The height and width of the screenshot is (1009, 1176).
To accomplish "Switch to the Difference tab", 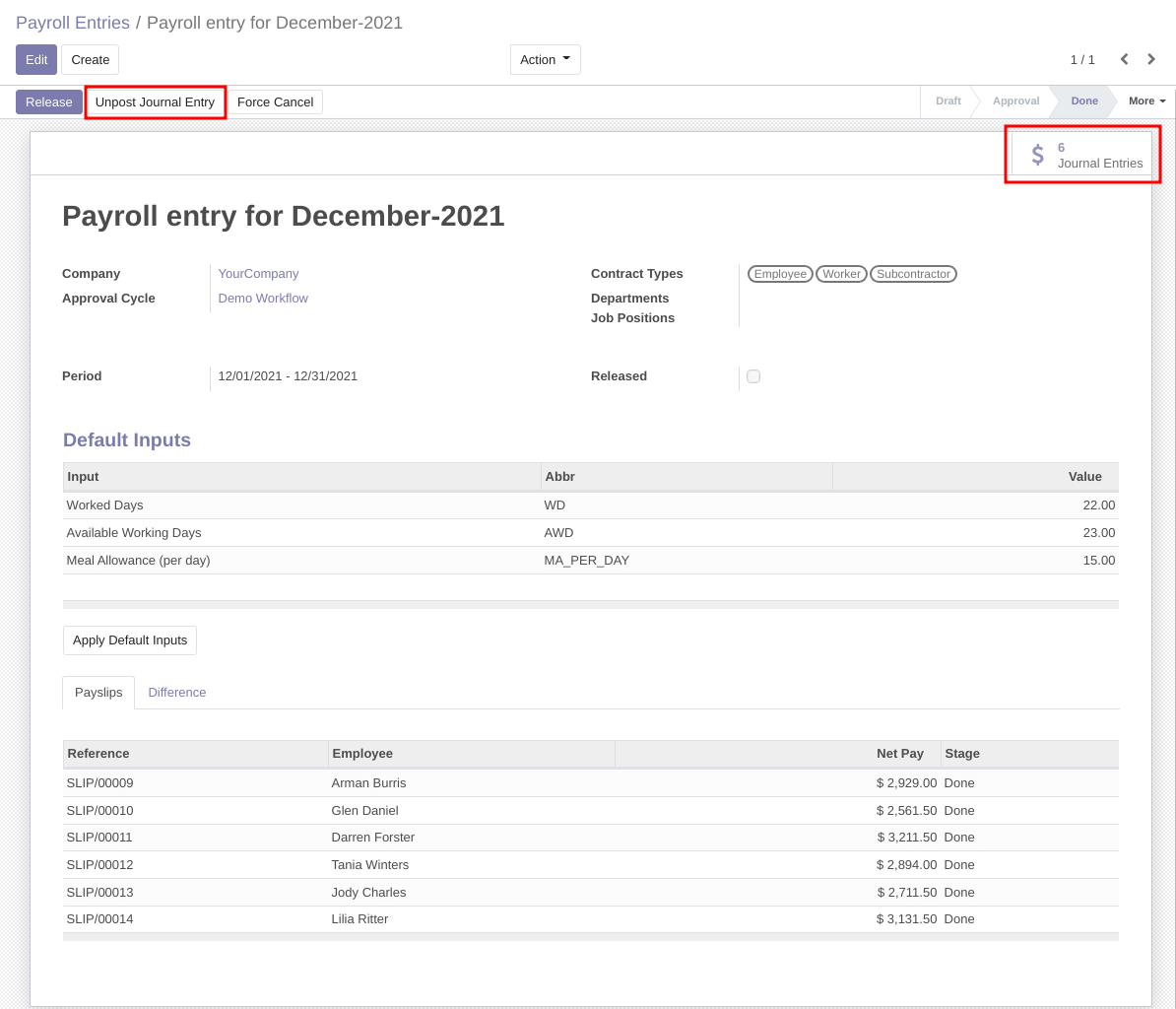I will [x=177, y=693].
